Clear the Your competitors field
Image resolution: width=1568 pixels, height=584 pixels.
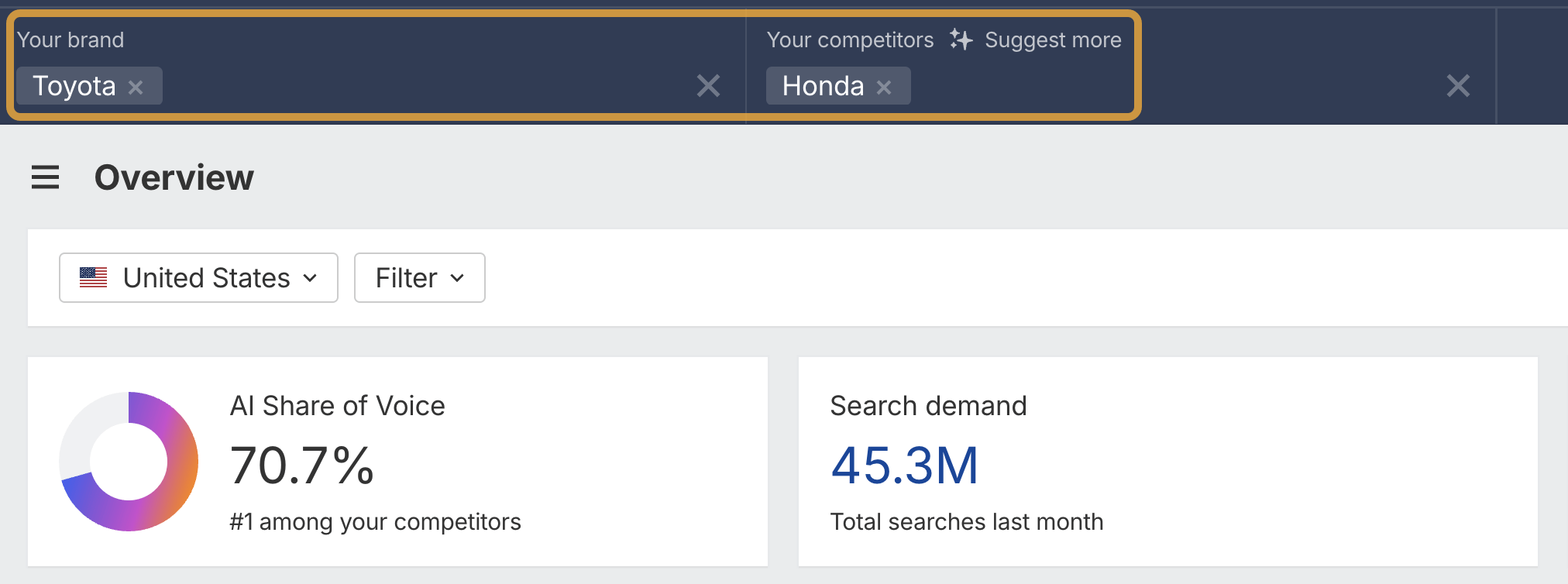1457,85
